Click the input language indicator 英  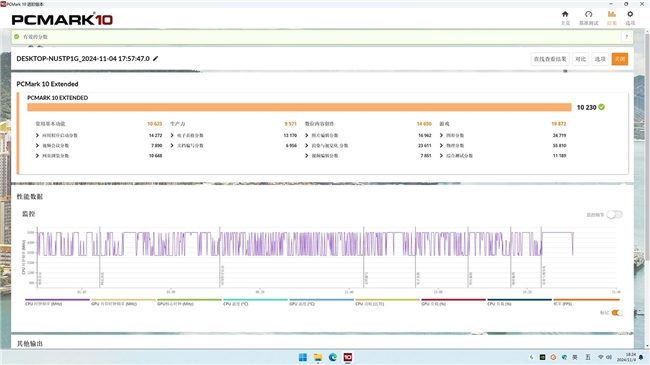click(575, 357)
